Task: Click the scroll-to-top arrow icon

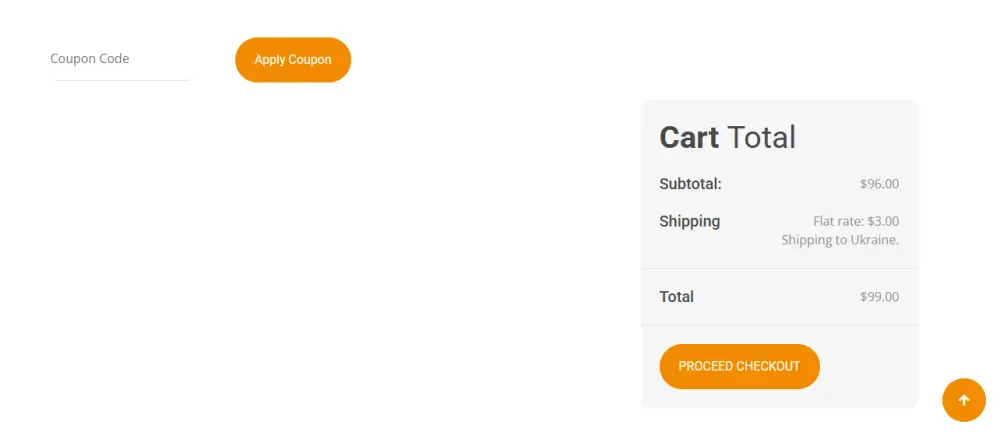Action: pyautogui.click(x=964, y=400)
